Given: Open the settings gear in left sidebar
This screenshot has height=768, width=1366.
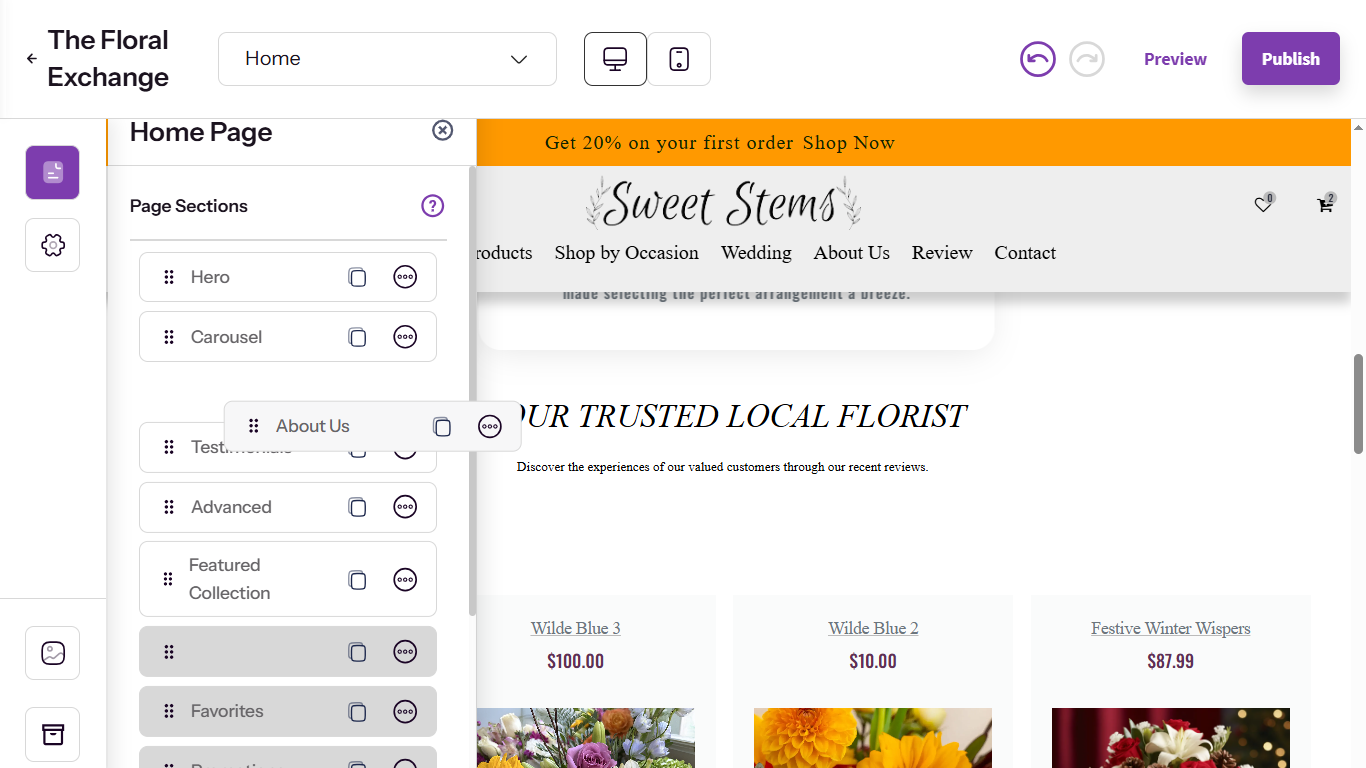Looking at the screenshot, I should click(x=52, y=245).
